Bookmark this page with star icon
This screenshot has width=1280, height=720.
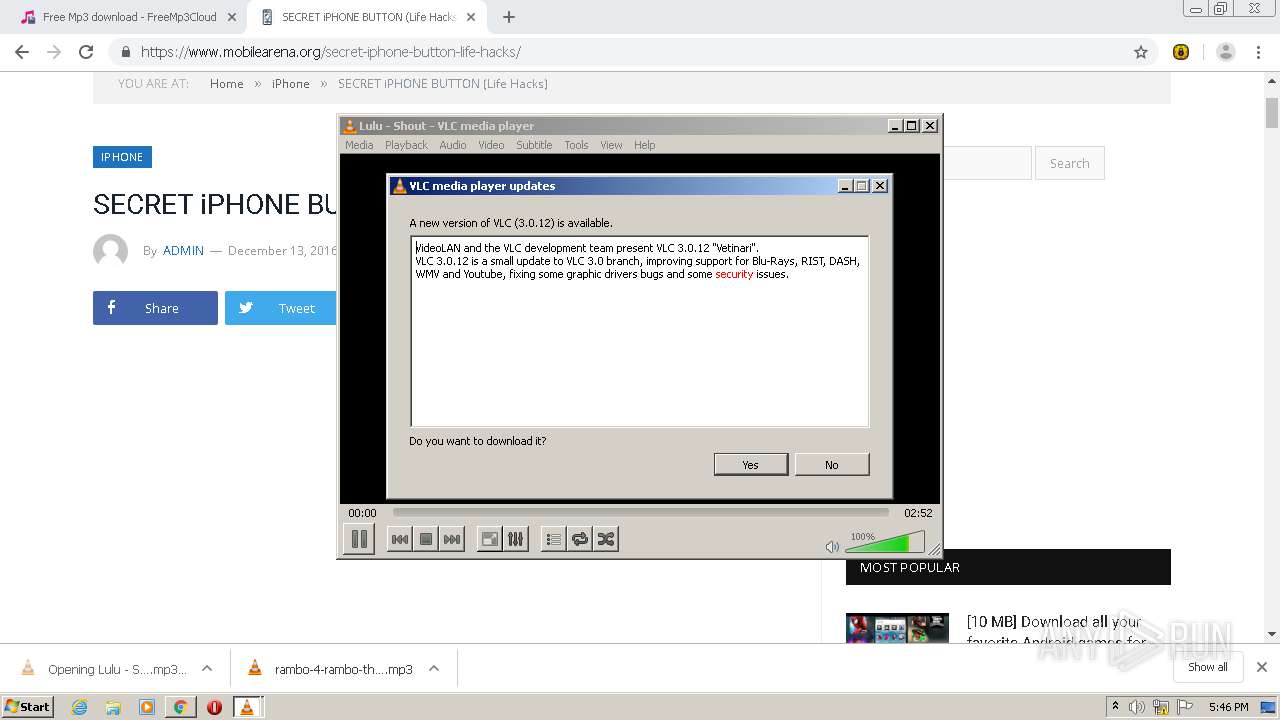1141,52
